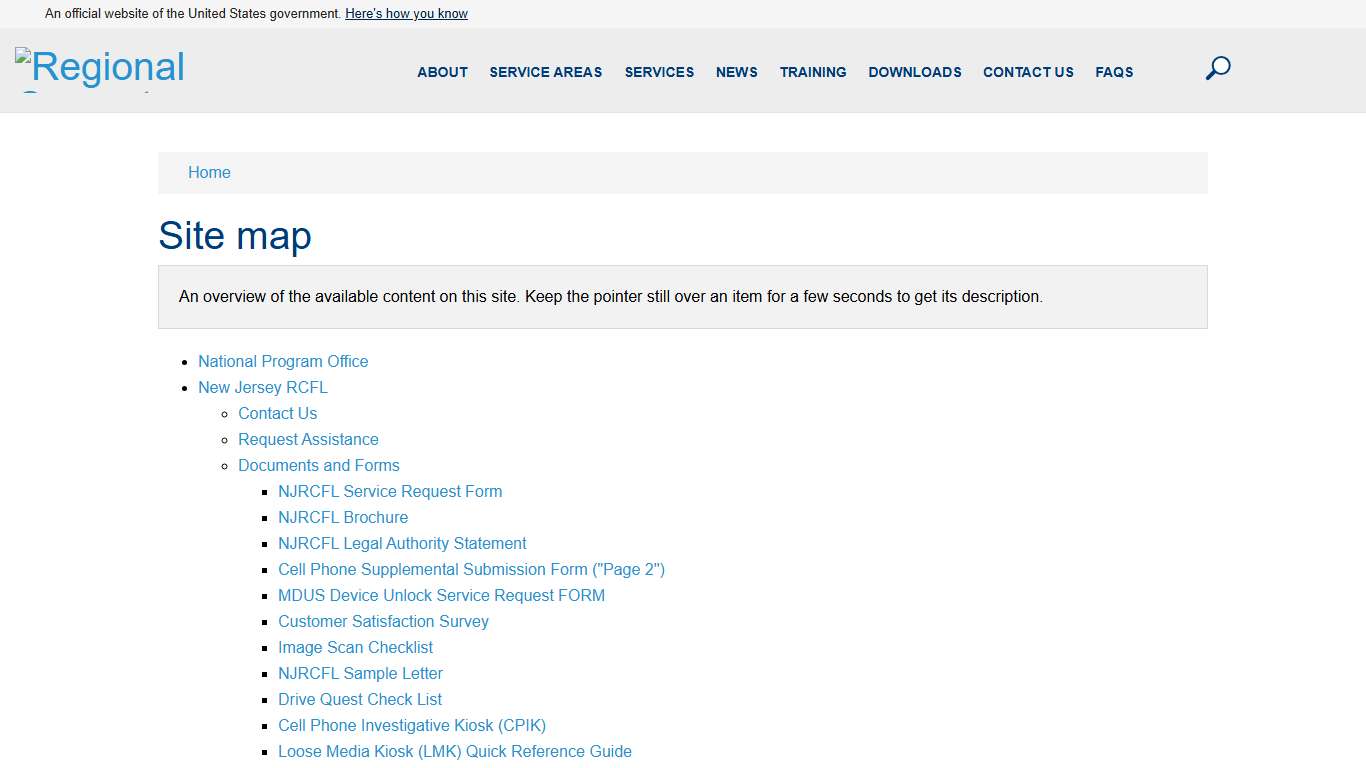Viewport: 1366px width, 768px height.
Task: Open the Downloads menu item
Action: [914, 72]
